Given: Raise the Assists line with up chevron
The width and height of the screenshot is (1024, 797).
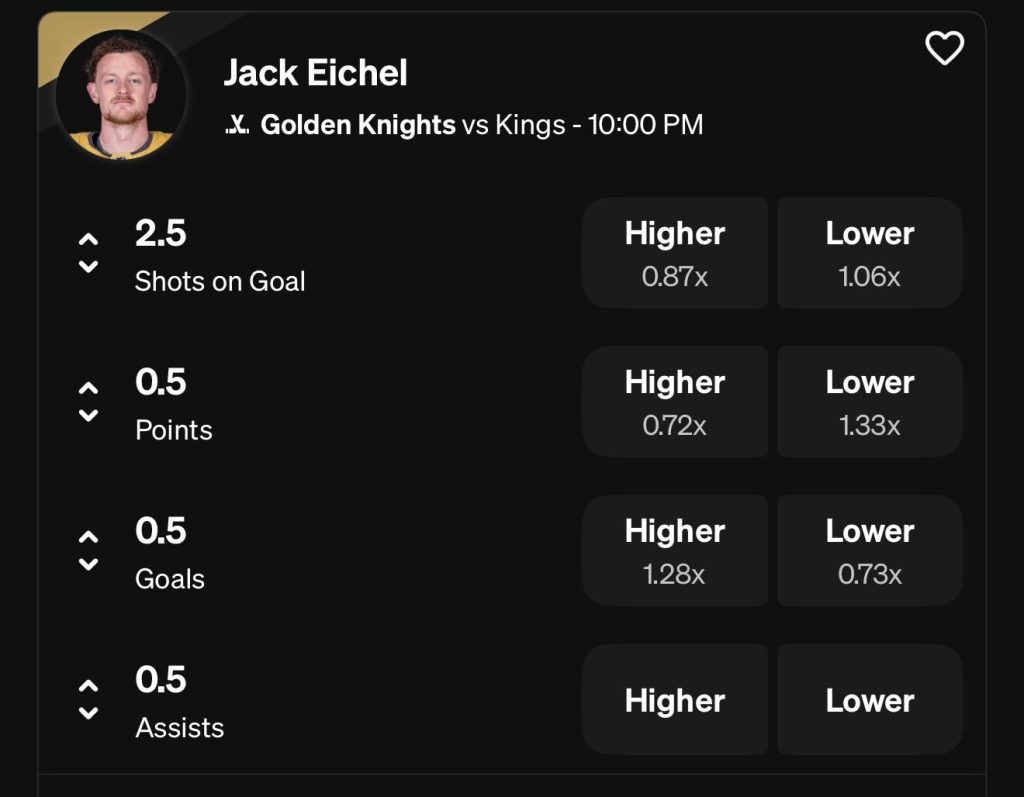Looking at the screenshot, I should 89,686.
